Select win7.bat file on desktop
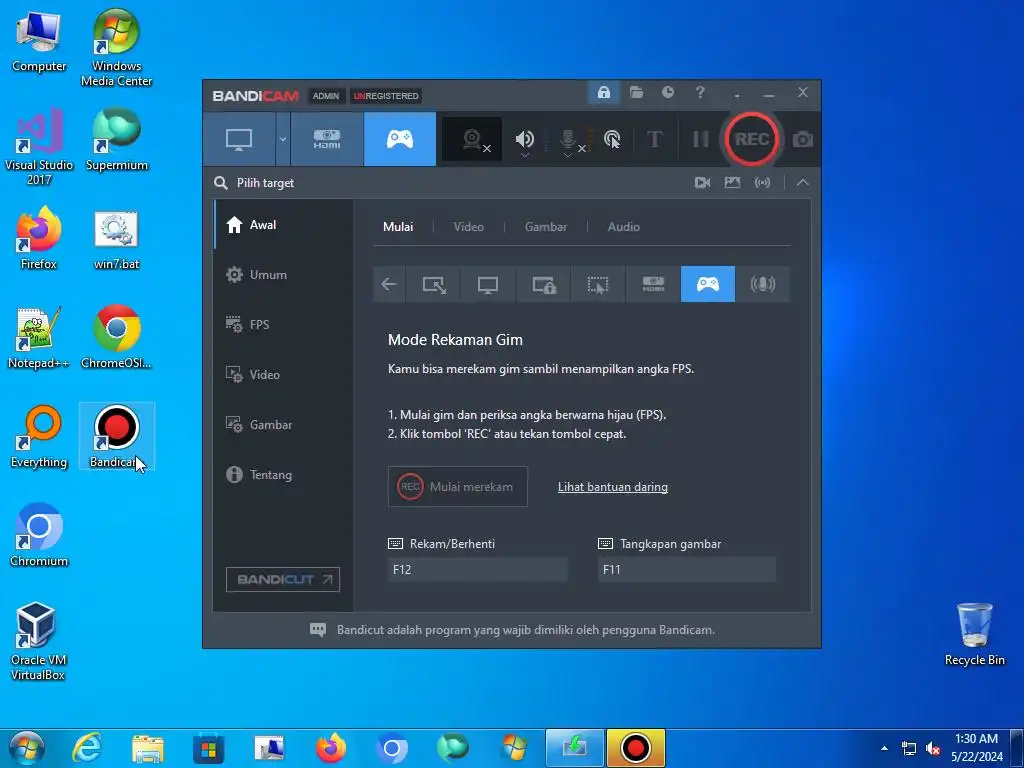 click(x=116, y=240)
